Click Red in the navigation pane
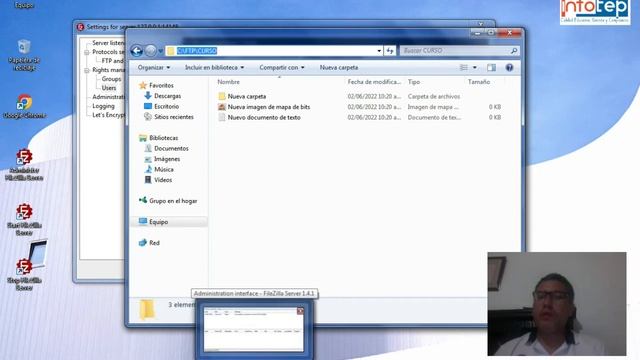Image resolution: width=640 pixels, height=360 pixels. point(154,243)
